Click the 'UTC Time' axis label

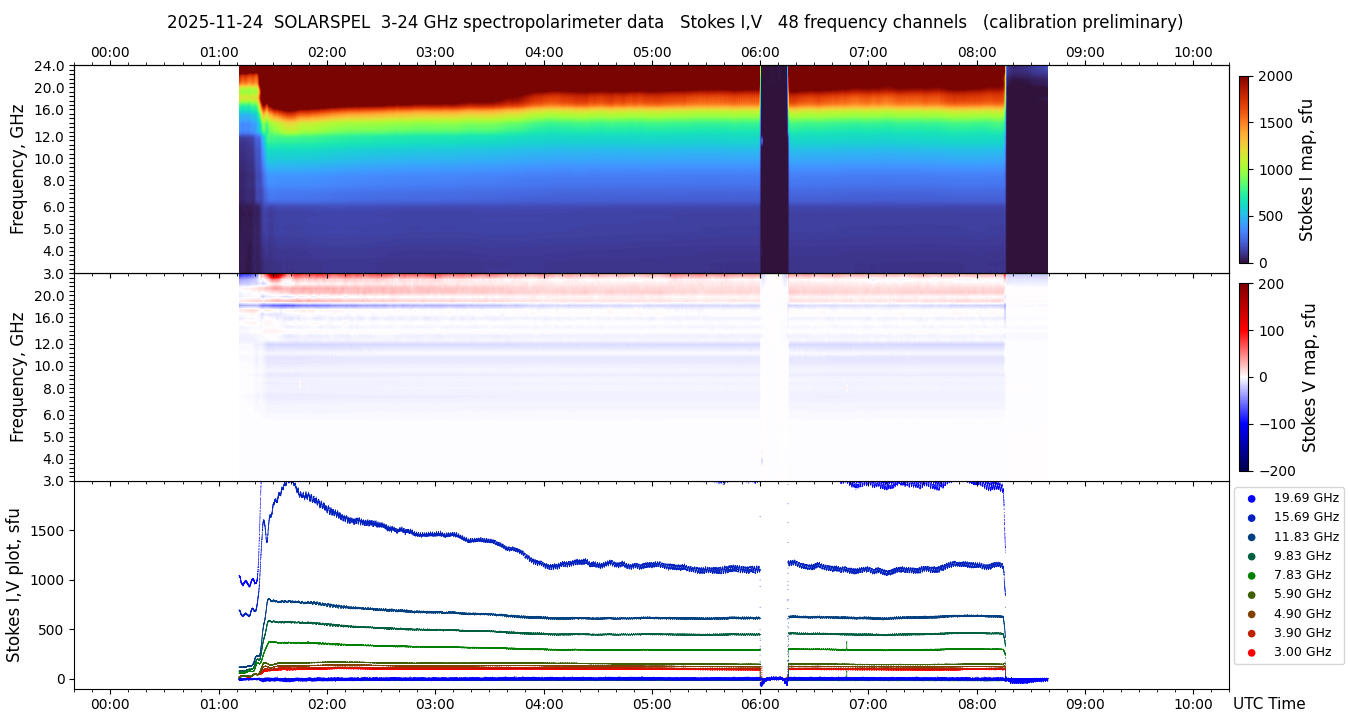point(1268,704)
